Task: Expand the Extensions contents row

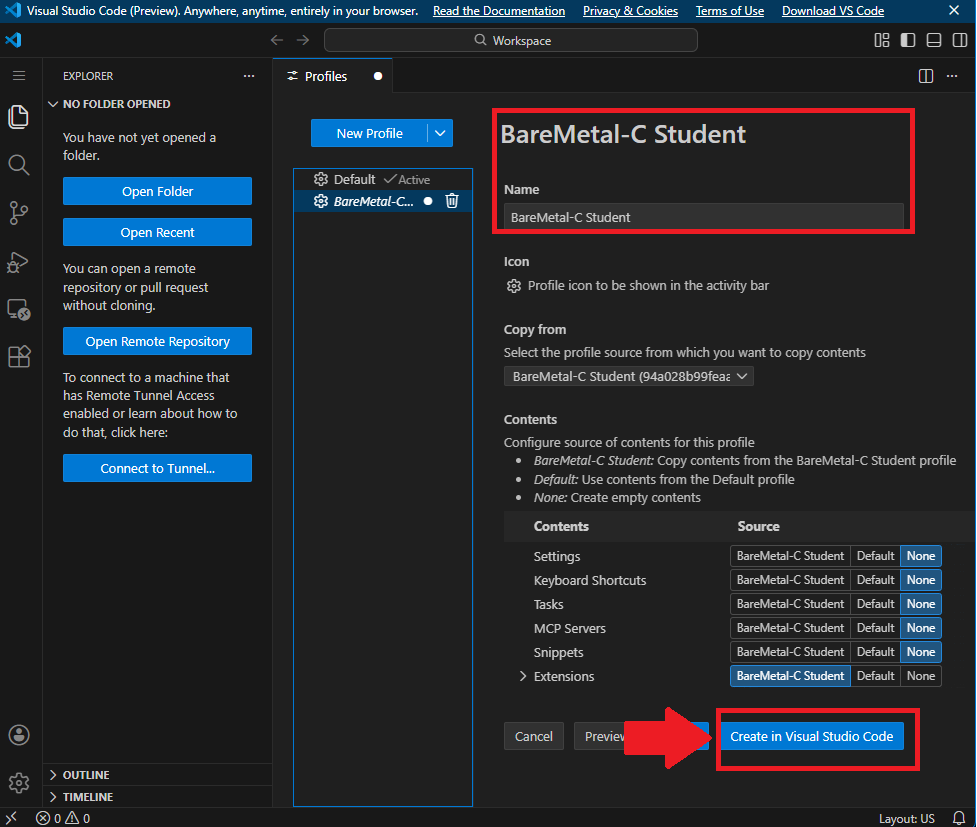Action: point(522,677)
